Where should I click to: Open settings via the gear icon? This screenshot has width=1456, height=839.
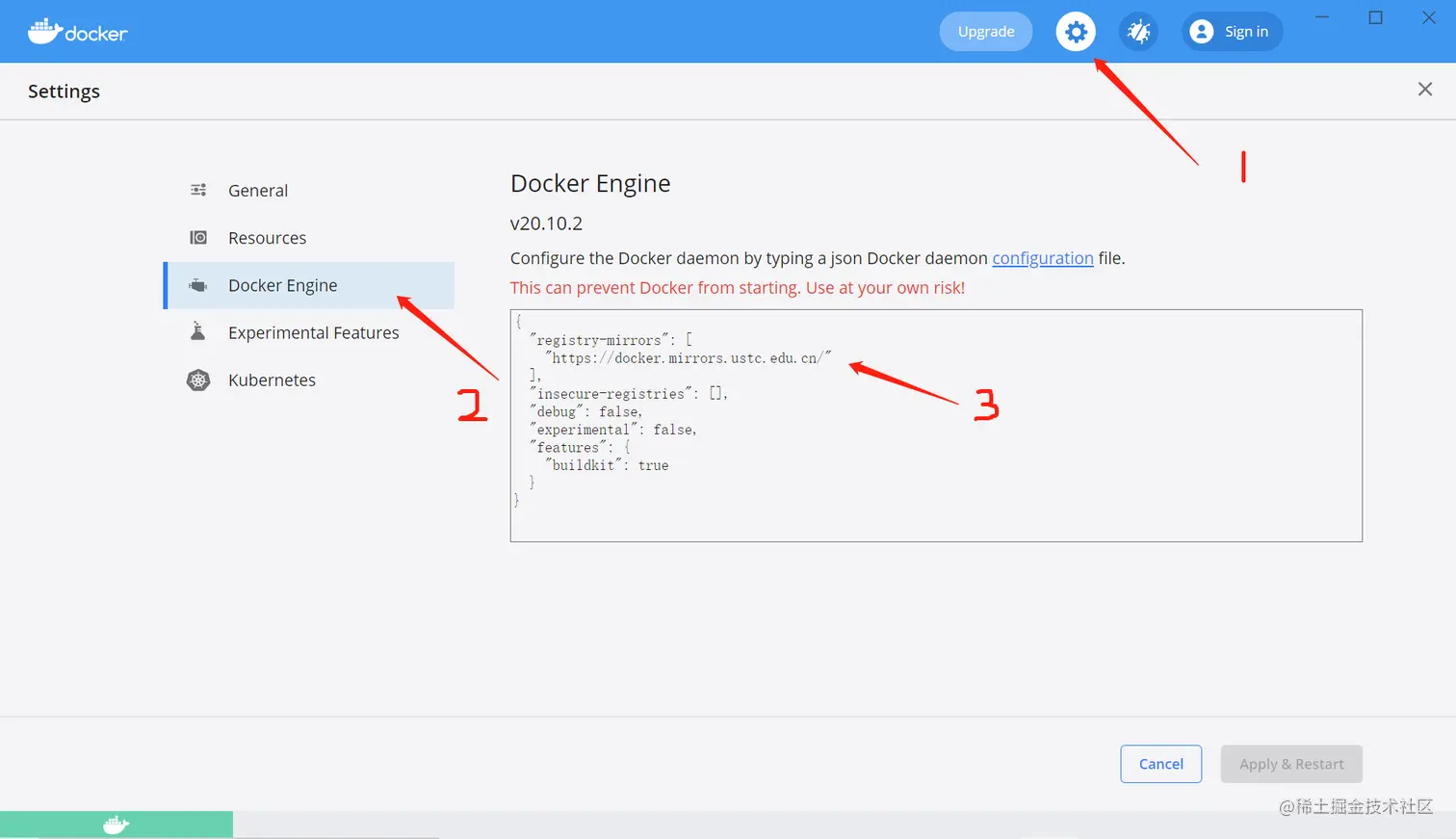pyautogui.click(x=1076, y=32)
